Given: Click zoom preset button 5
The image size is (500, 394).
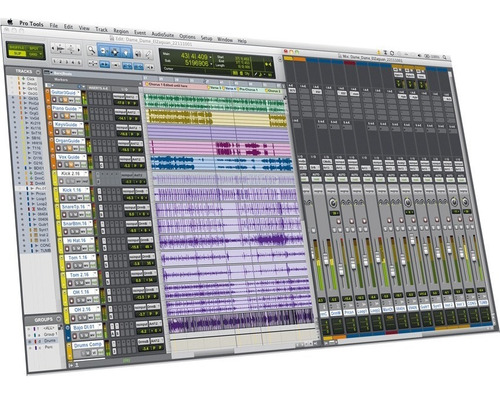Looking at the screenshot, I should click(x=79, y=62).
